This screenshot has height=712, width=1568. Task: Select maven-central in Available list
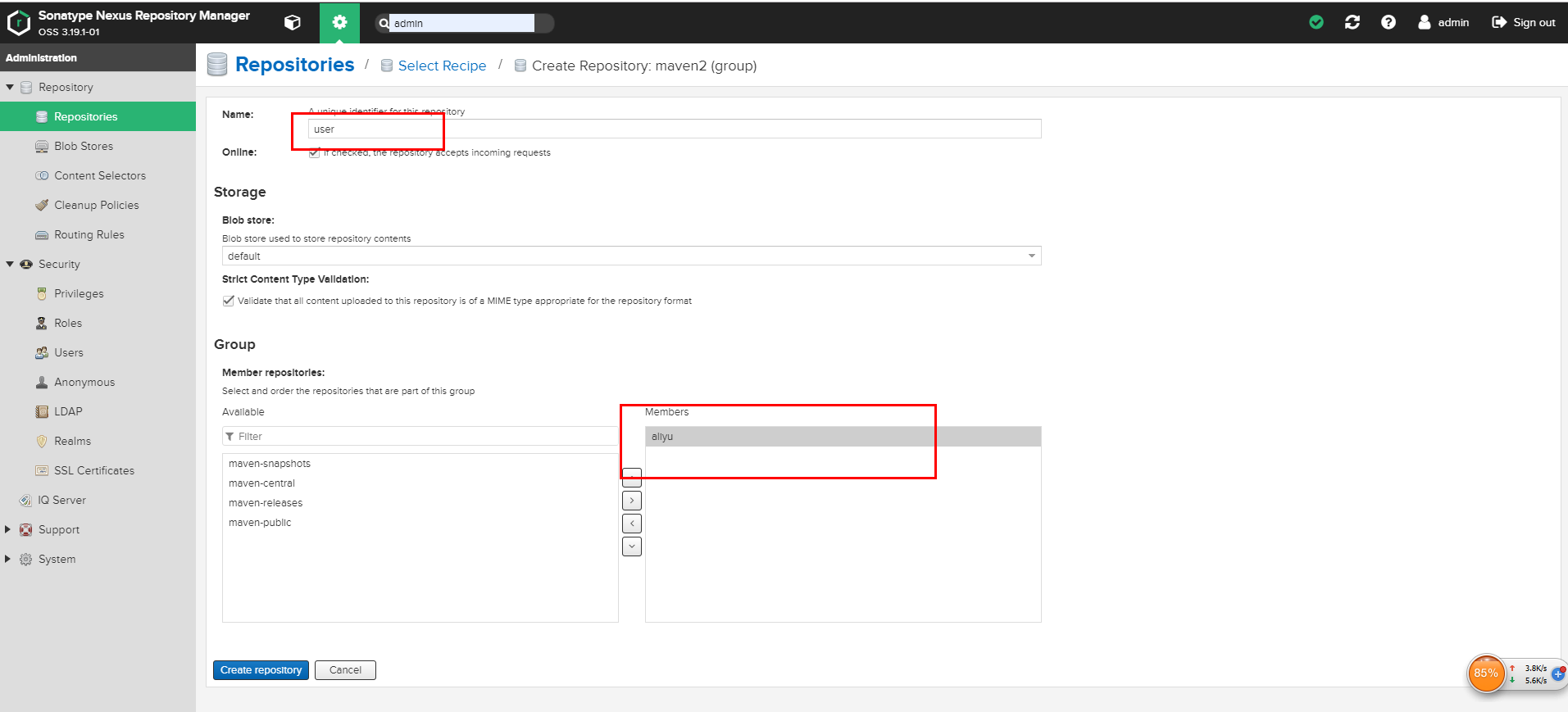point(420,483)
